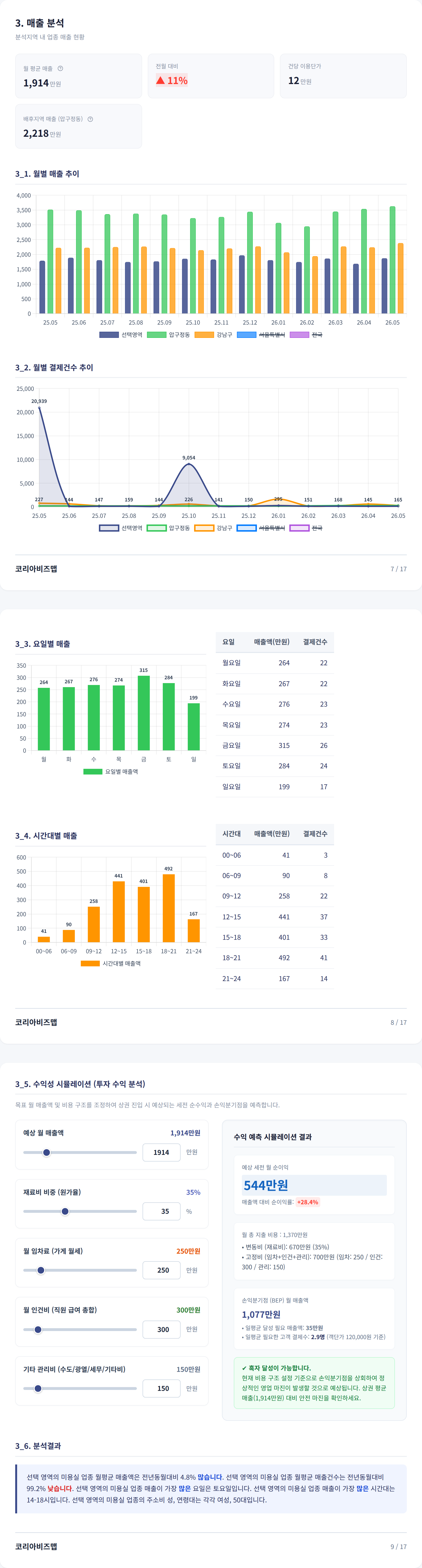This screenshot has height=1568, width=422.
Task: Focus the 재료비 비중 input showing 35
Action: [161, 1211]
